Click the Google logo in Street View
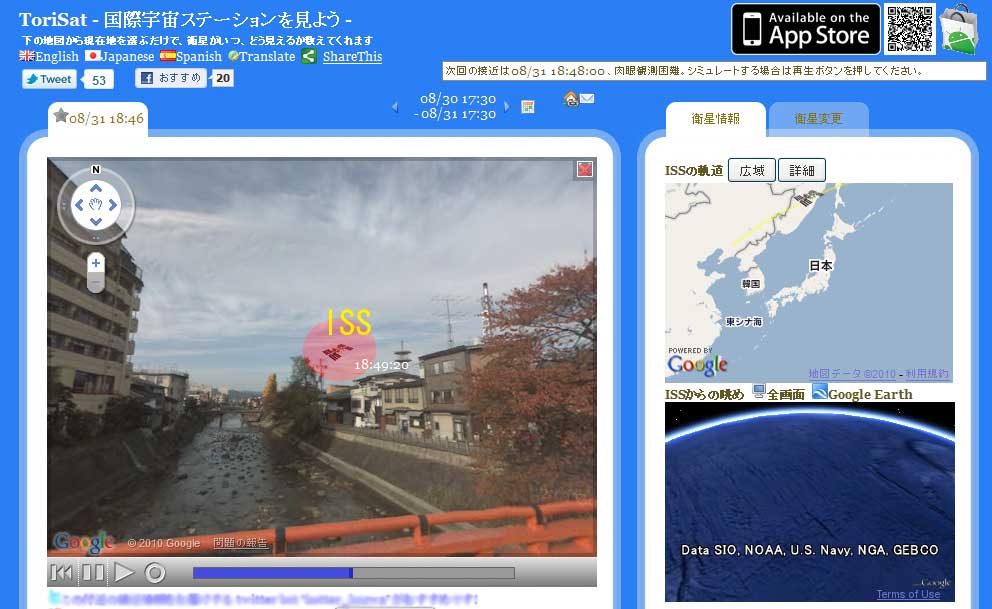Image resolution: width=992 pixels, height=609 pixels. (84, 542)
